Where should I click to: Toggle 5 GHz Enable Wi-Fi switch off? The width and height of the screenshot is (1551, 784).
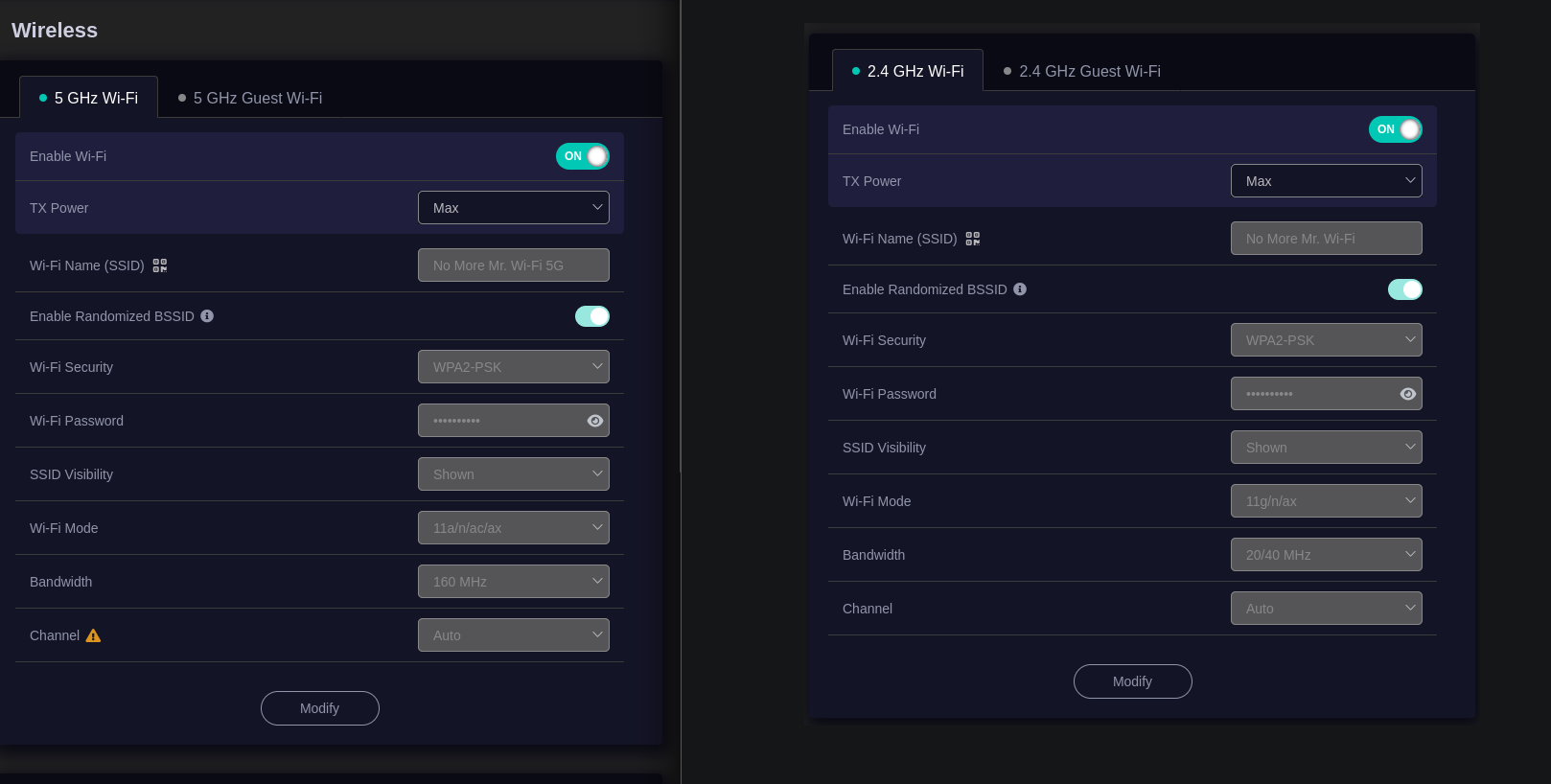[583, 156]
